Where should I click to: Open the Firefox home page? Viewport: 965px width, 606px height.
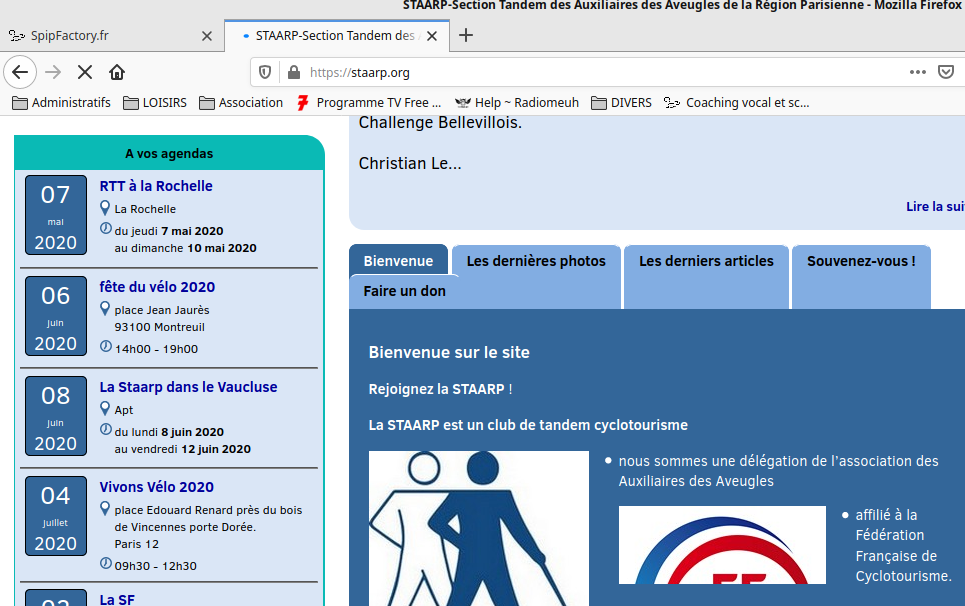(117, 73)
